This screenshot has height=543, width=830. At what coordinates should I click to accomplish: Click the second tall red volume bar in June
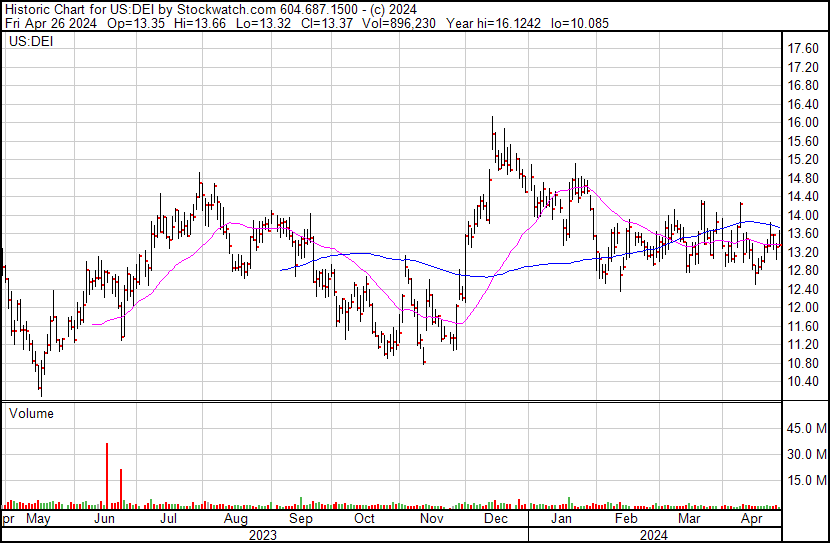point(121,489)
